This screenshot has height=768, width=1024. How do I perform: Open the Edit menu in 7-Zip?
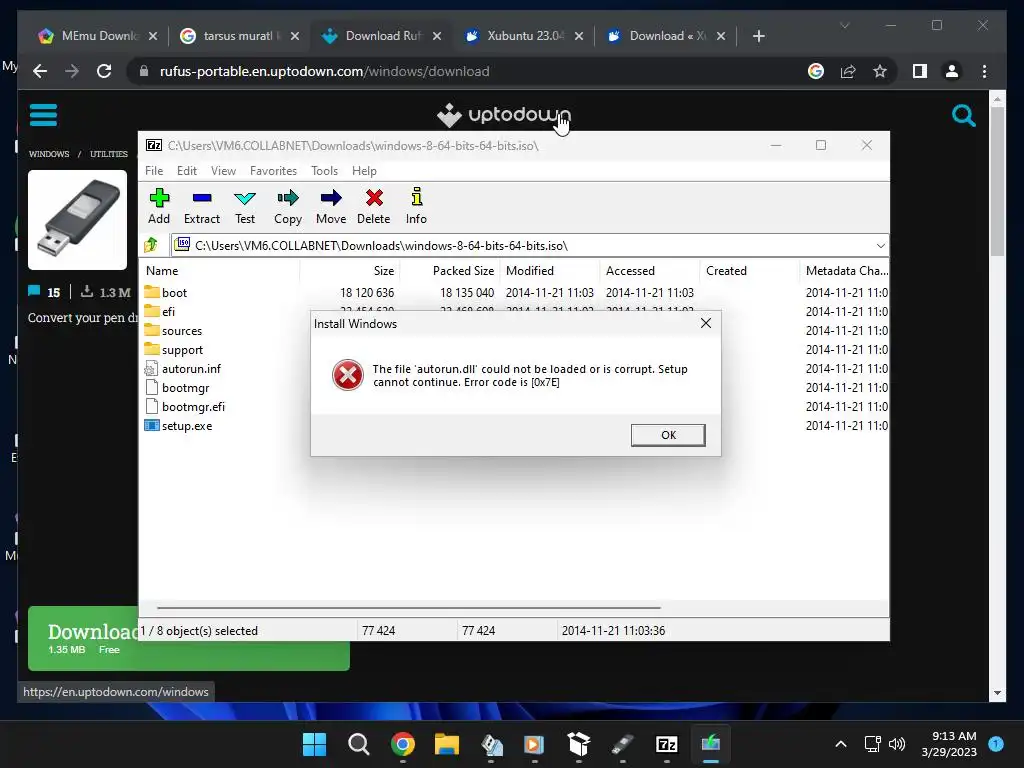point(187,170)
